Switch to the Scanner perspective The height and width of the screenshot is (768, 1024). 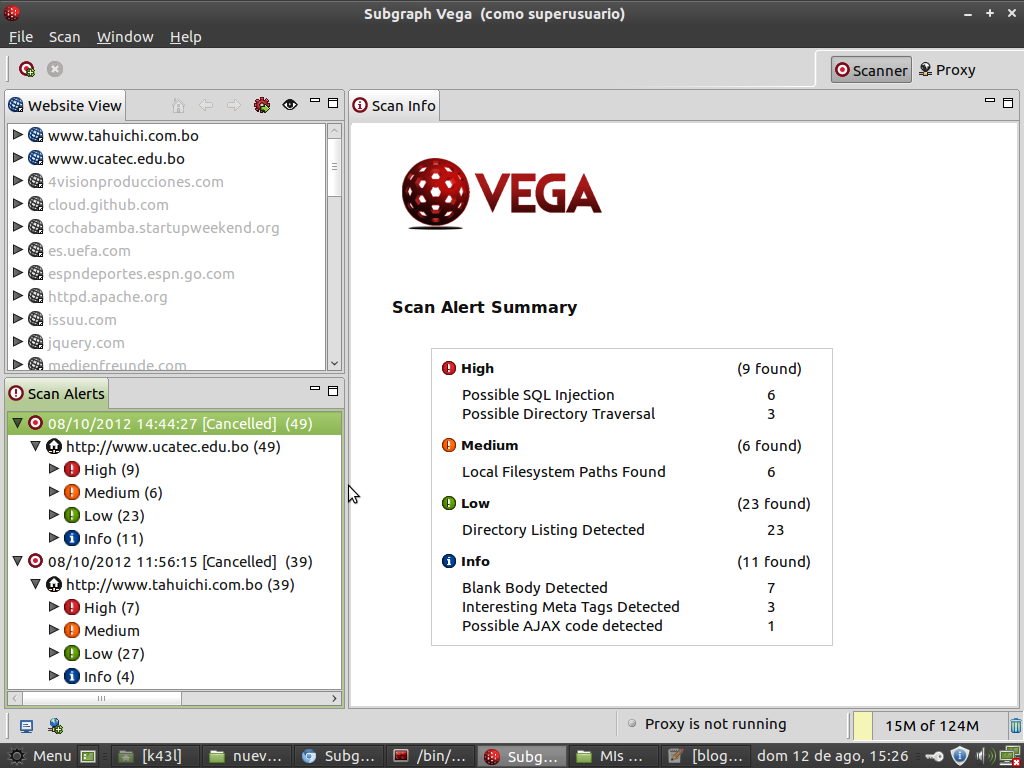pyautogui.click(x=871, y=70)
